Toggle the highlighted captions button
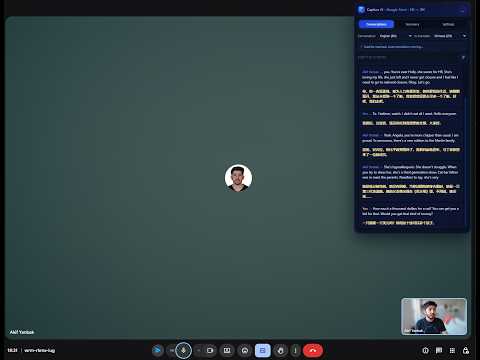This screenshot has height=360, width=480. coord(263,350)
